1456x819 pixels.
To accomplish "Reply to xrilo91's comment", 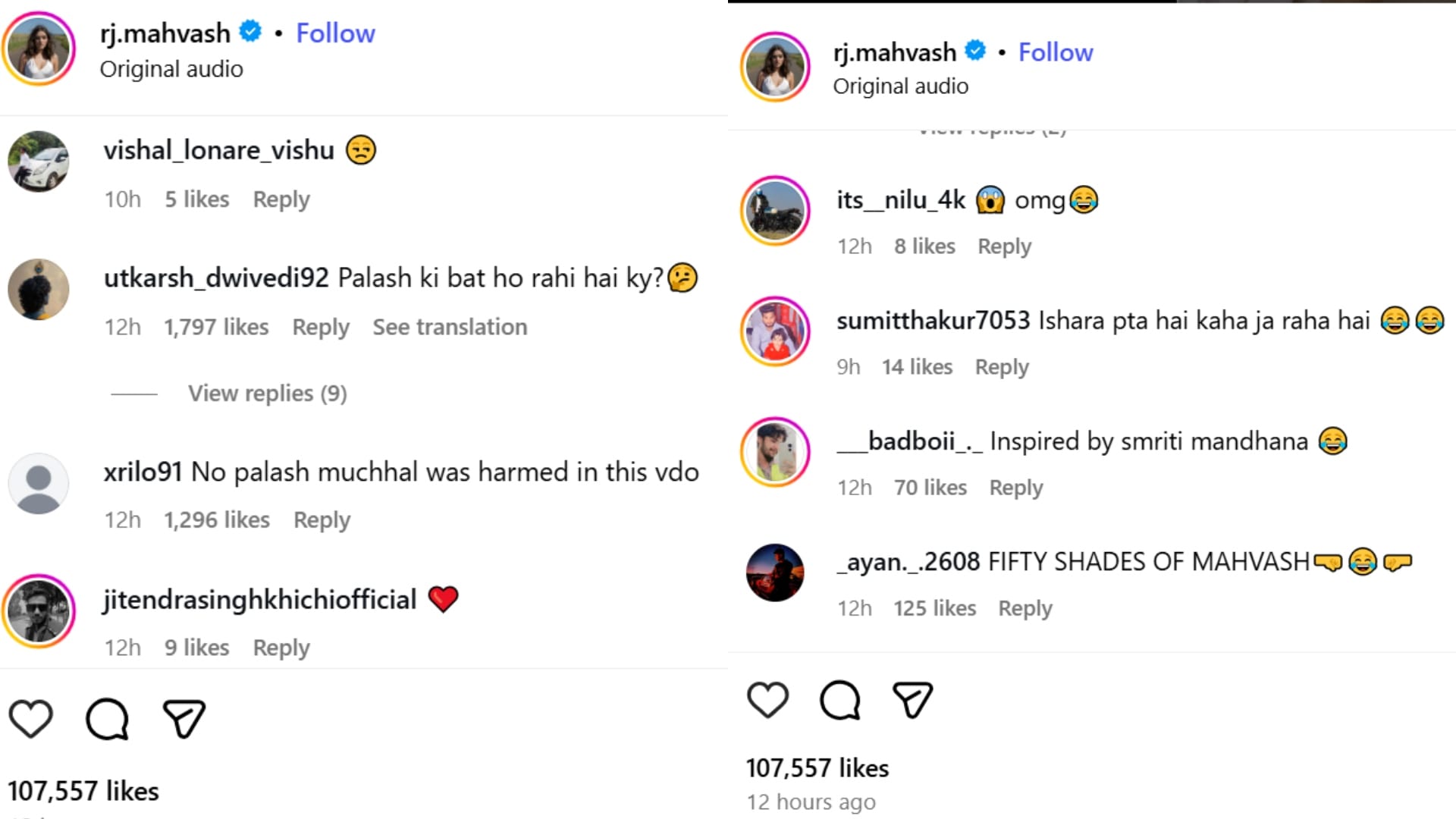I will [322, 520].
